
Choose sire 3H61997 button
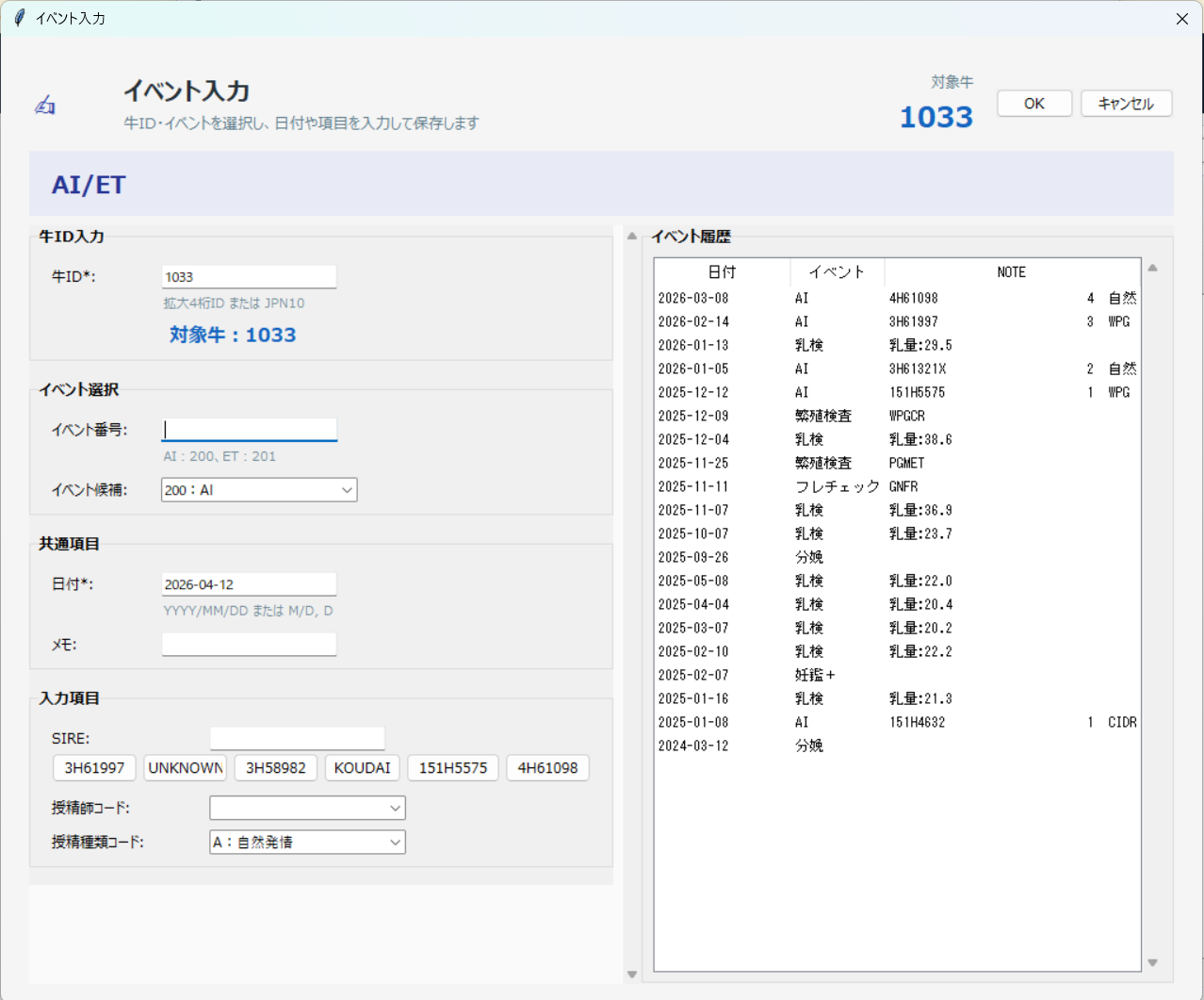94,768
